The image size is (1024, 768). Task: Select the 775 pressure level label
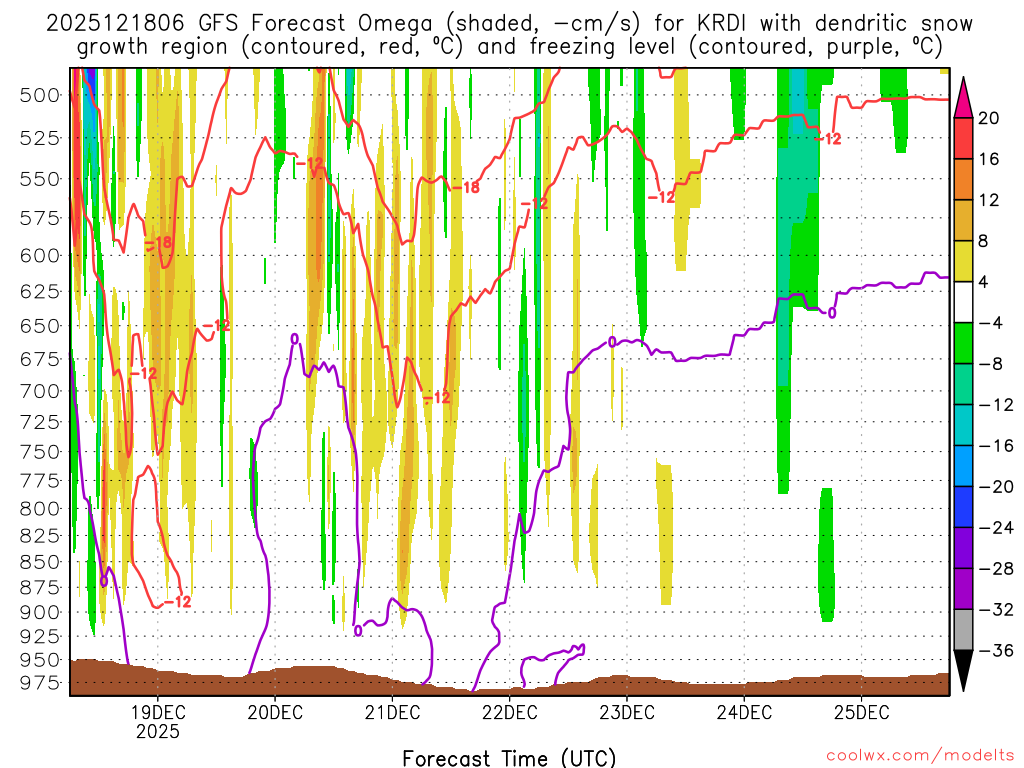pyautogui.click(x=40, y=481)
